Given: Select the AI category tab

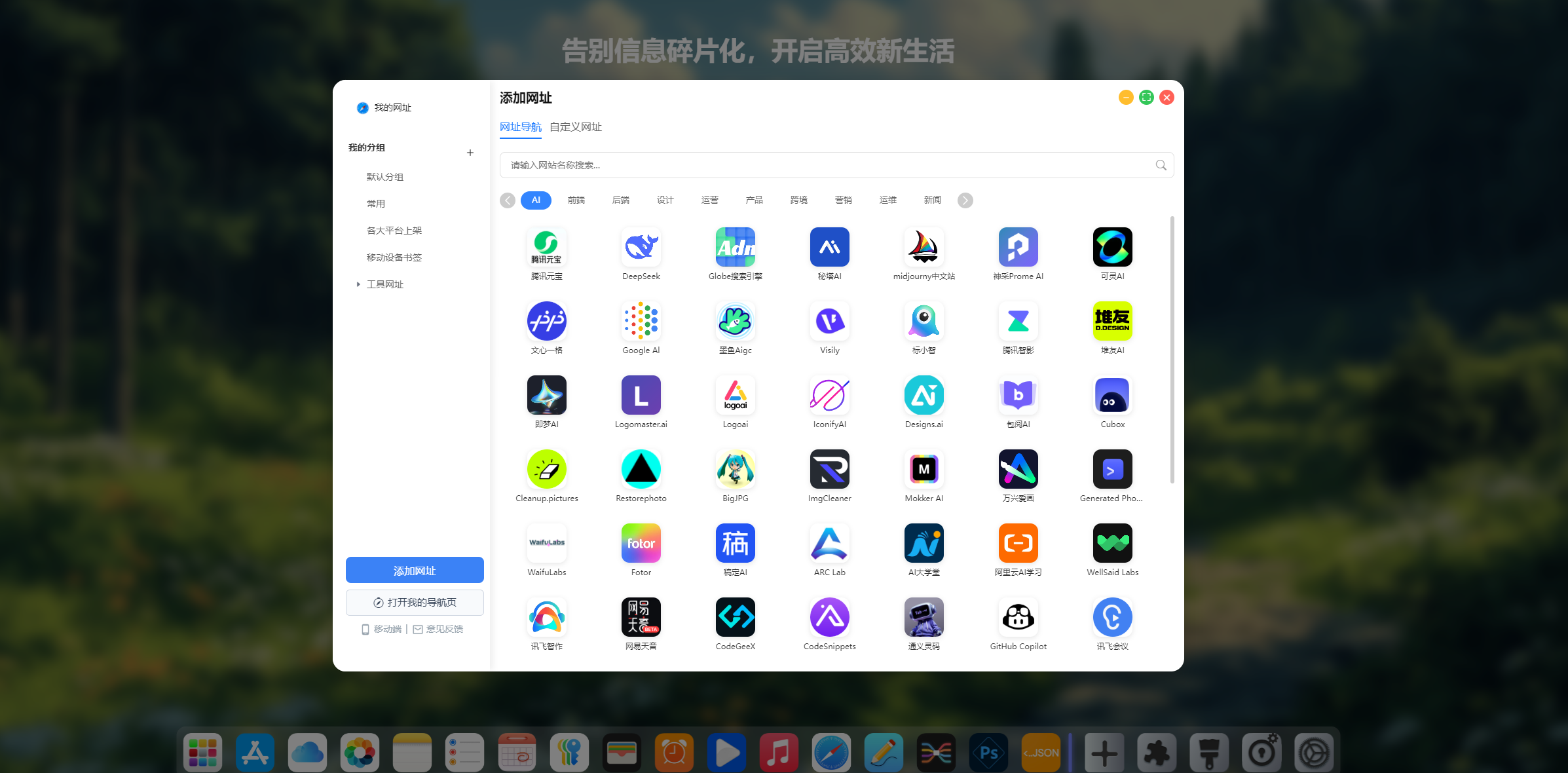Looking at the screenshot, I should click(x=536, y=200).
